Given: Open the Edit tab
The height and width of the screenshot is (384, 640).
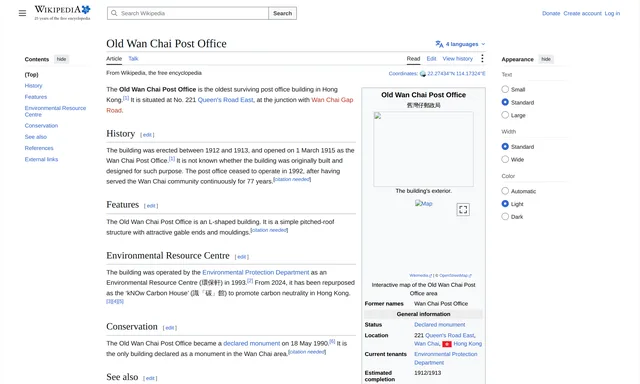Looking at the screenshot, I should click(x=431, y=59).
